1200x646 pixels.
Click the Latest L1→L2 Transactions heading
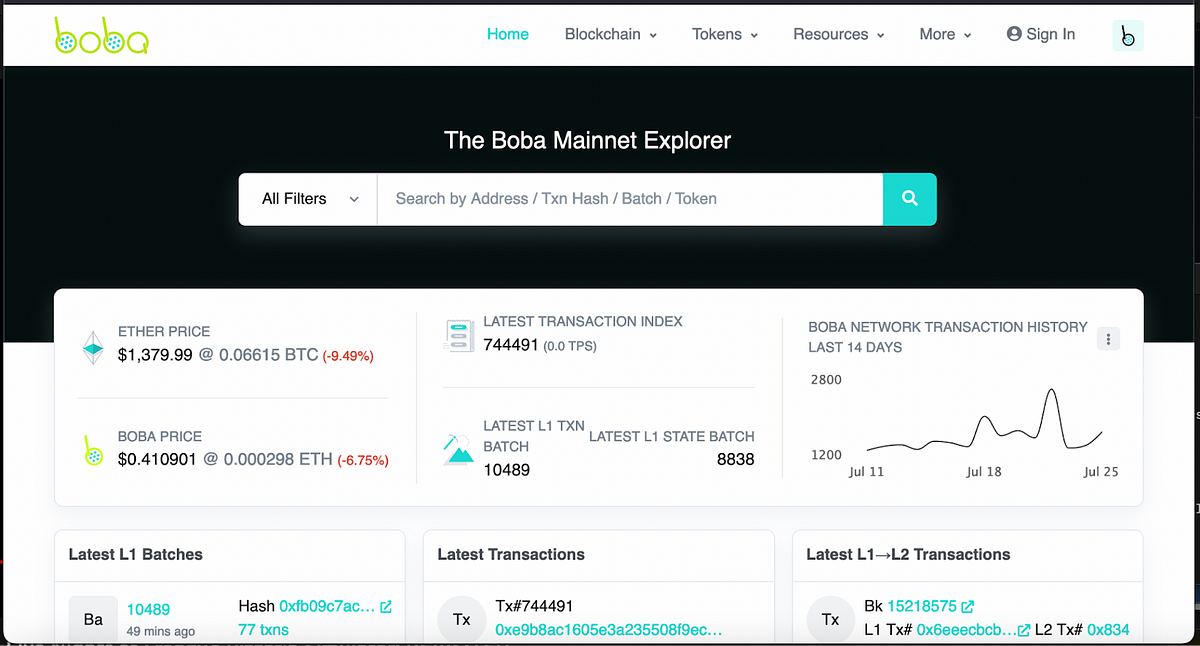[908, 554]
